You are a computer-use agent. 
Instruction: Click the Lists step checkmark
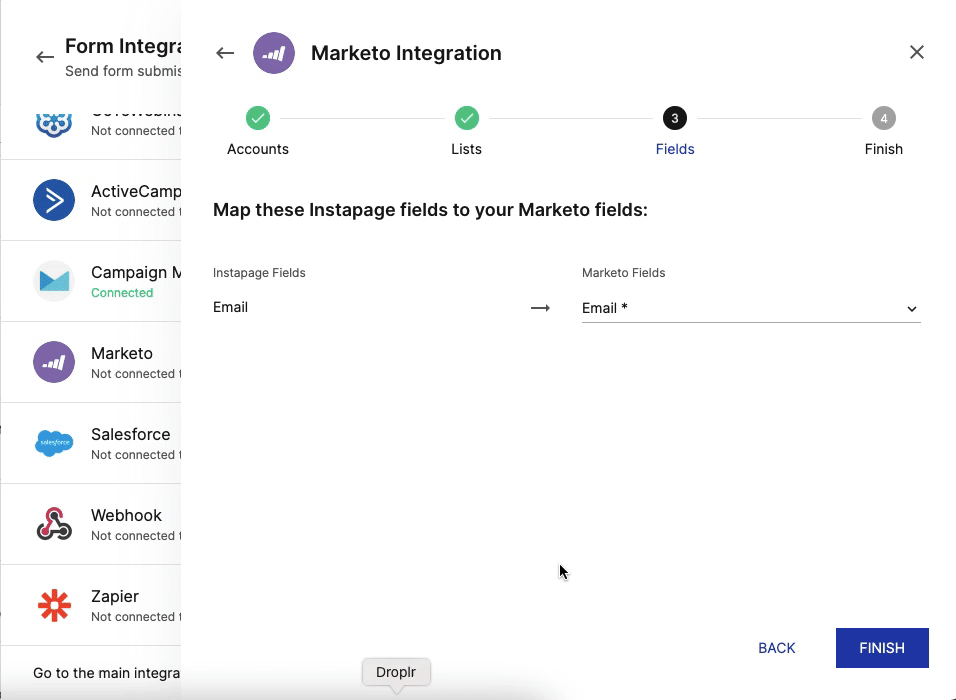click(x=466, y=118)
